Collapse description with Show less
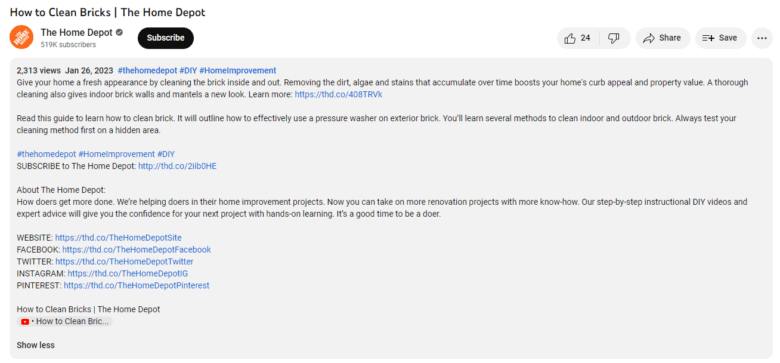 [35, 345]
